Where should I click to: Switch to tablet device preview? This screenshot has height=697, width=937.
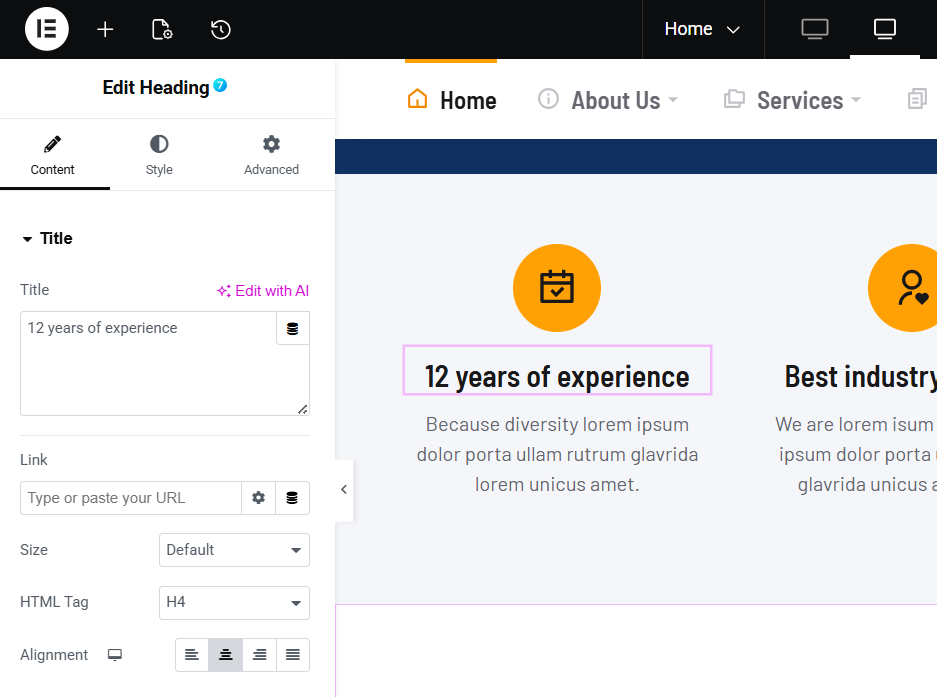885,29
